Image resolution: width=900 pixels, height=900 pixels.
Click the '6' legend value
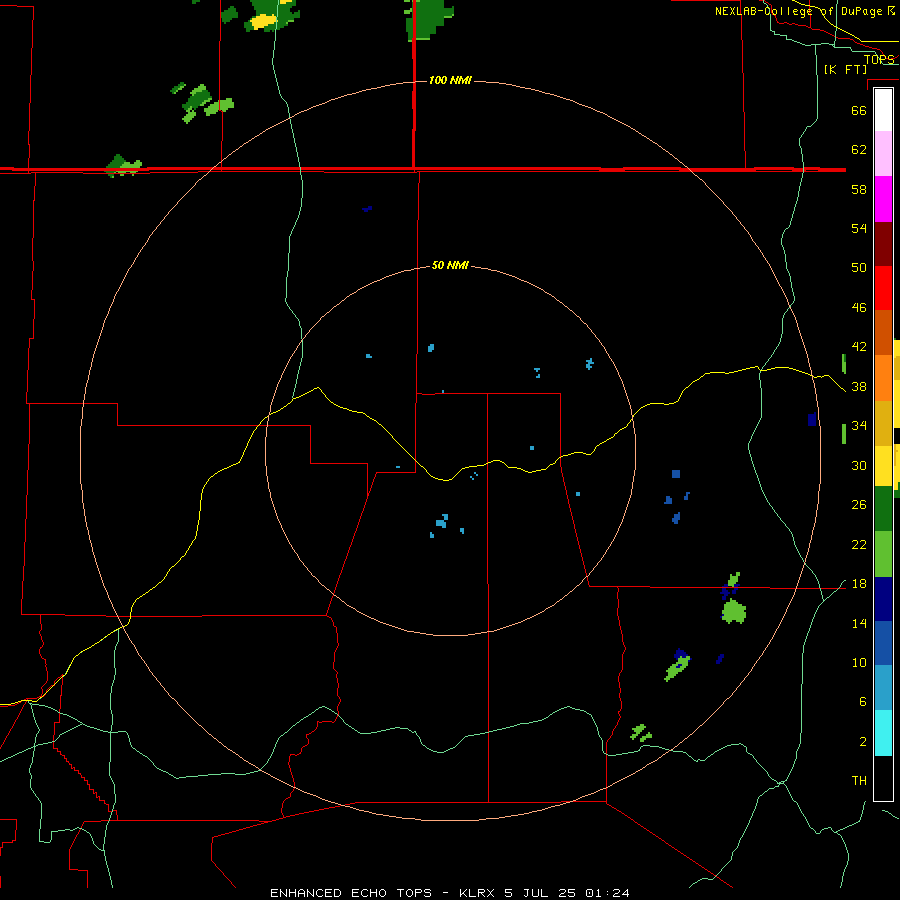tap(862, 702)
